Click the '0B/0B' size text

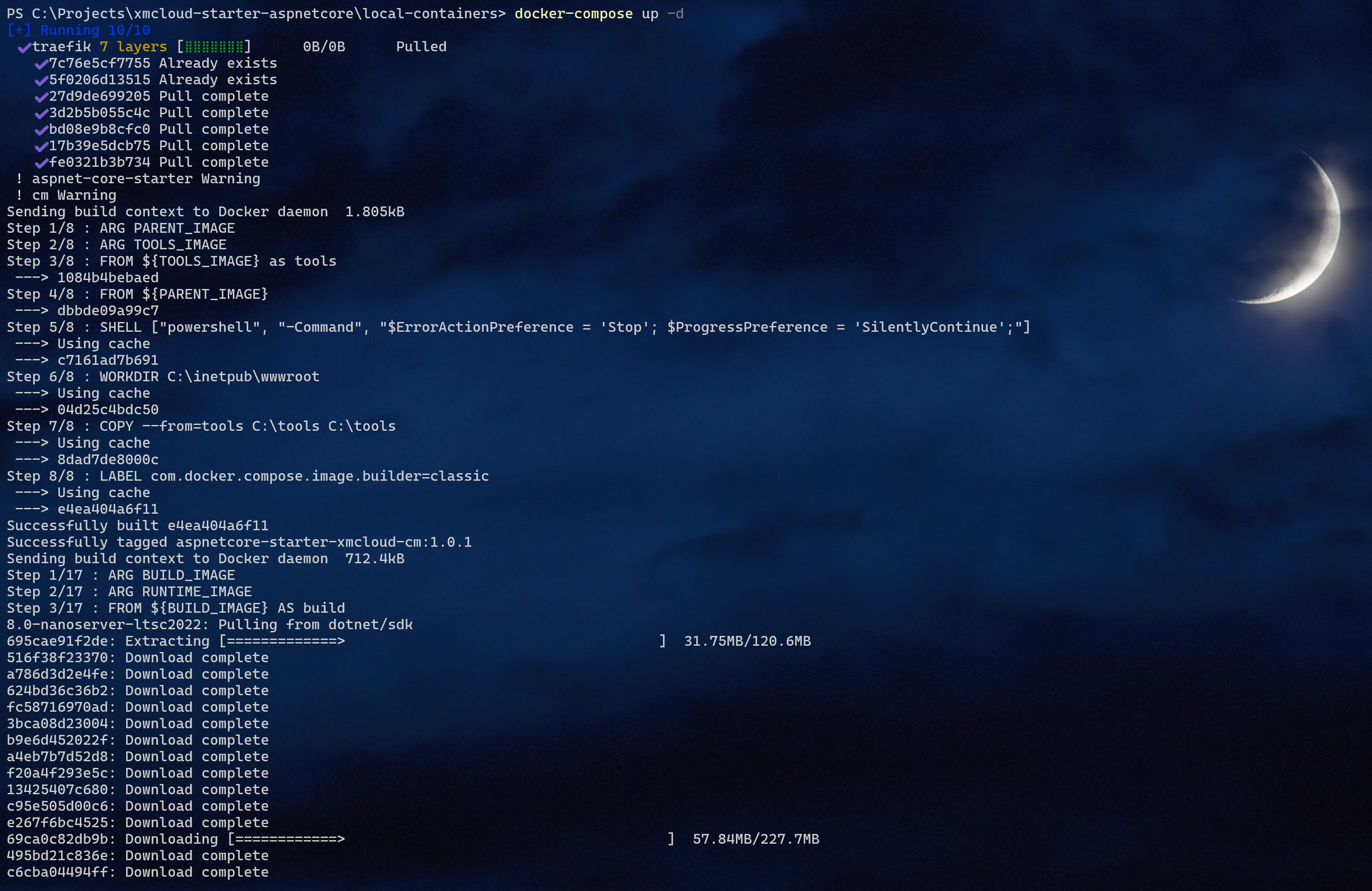[324, 47]
